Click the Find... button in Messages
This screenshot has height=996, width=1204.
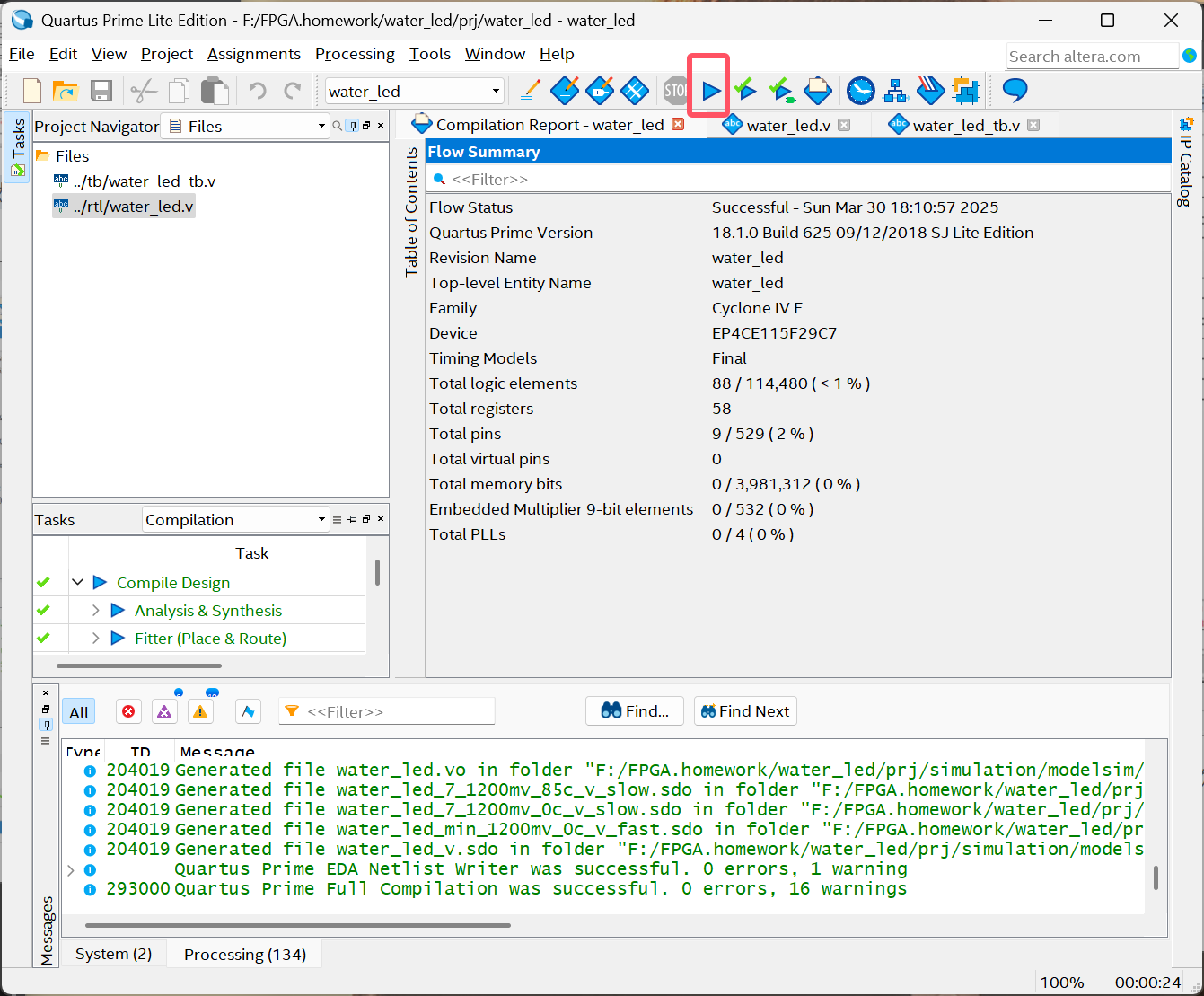click(x=635, y=711)
